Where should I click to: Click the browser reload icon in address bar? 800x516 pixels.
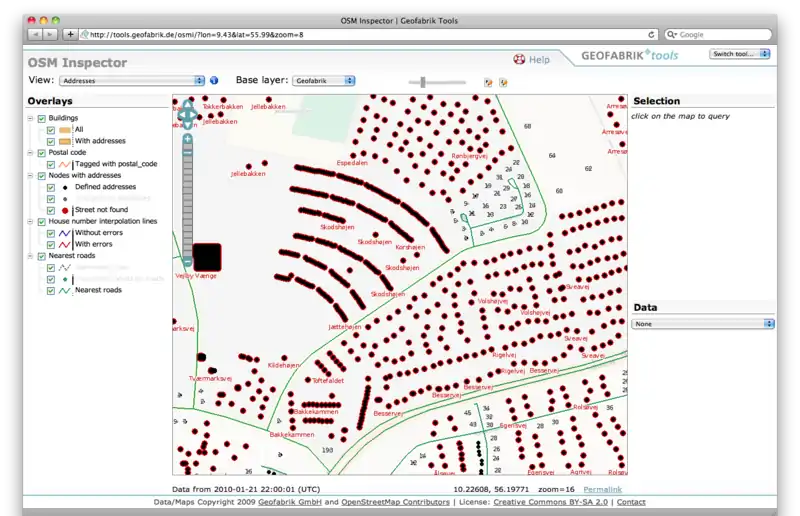coord(652,34)
